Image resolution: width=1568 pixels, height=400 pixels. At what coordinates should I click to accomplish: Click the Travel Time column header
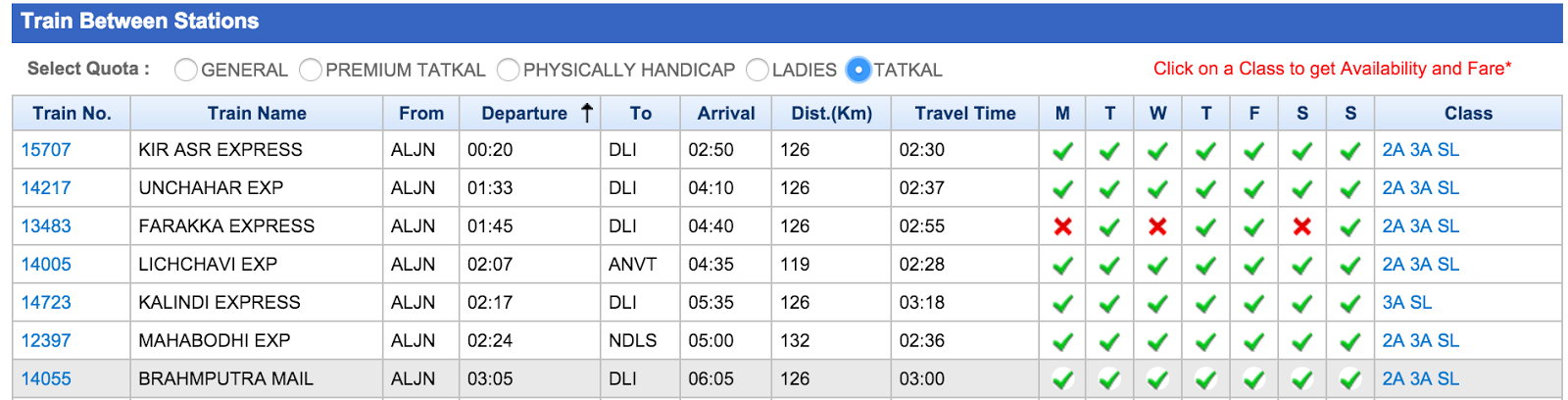pos(964,114)
